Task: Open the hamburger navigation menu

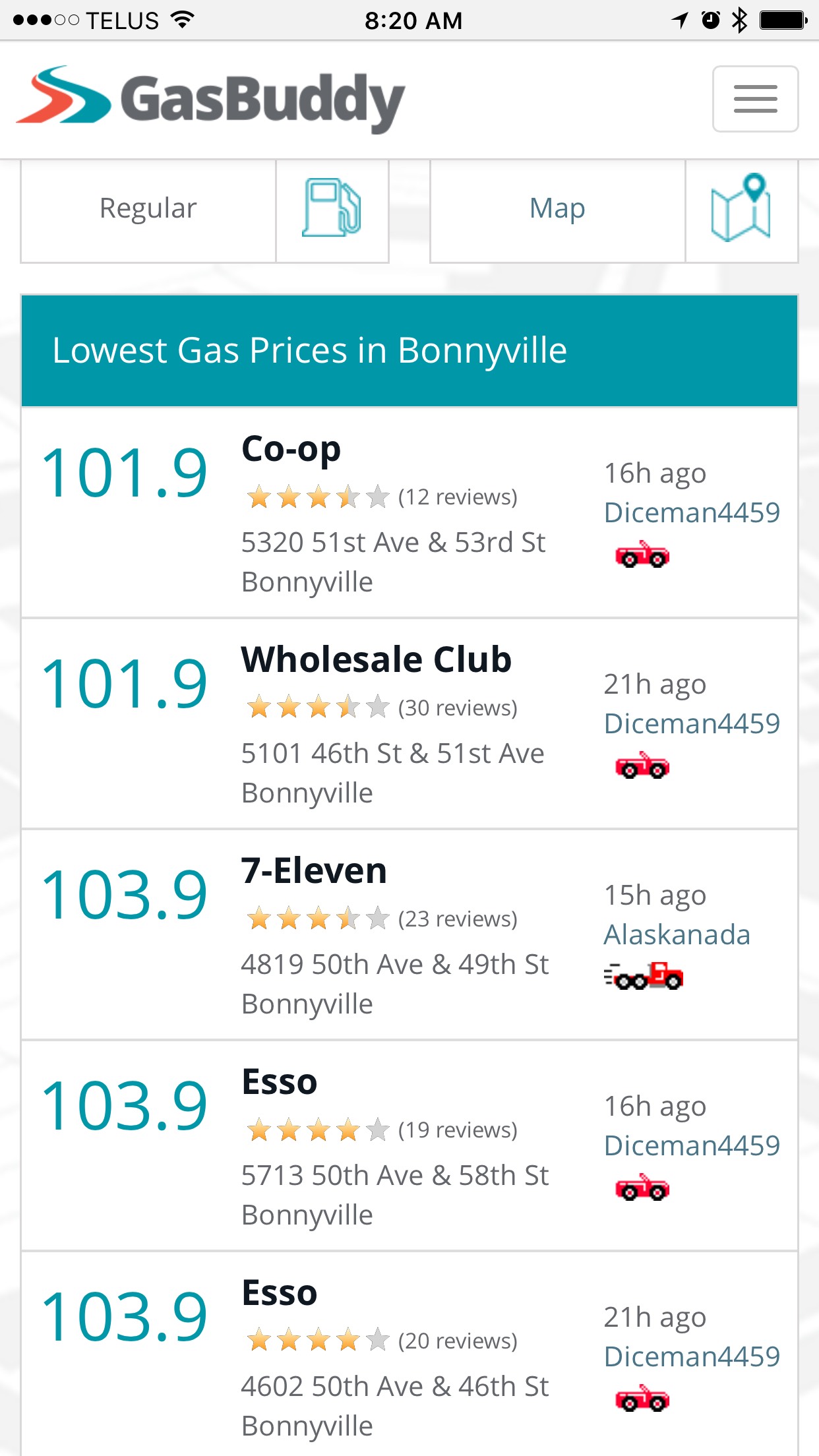Action: click(x=755, y=99)
